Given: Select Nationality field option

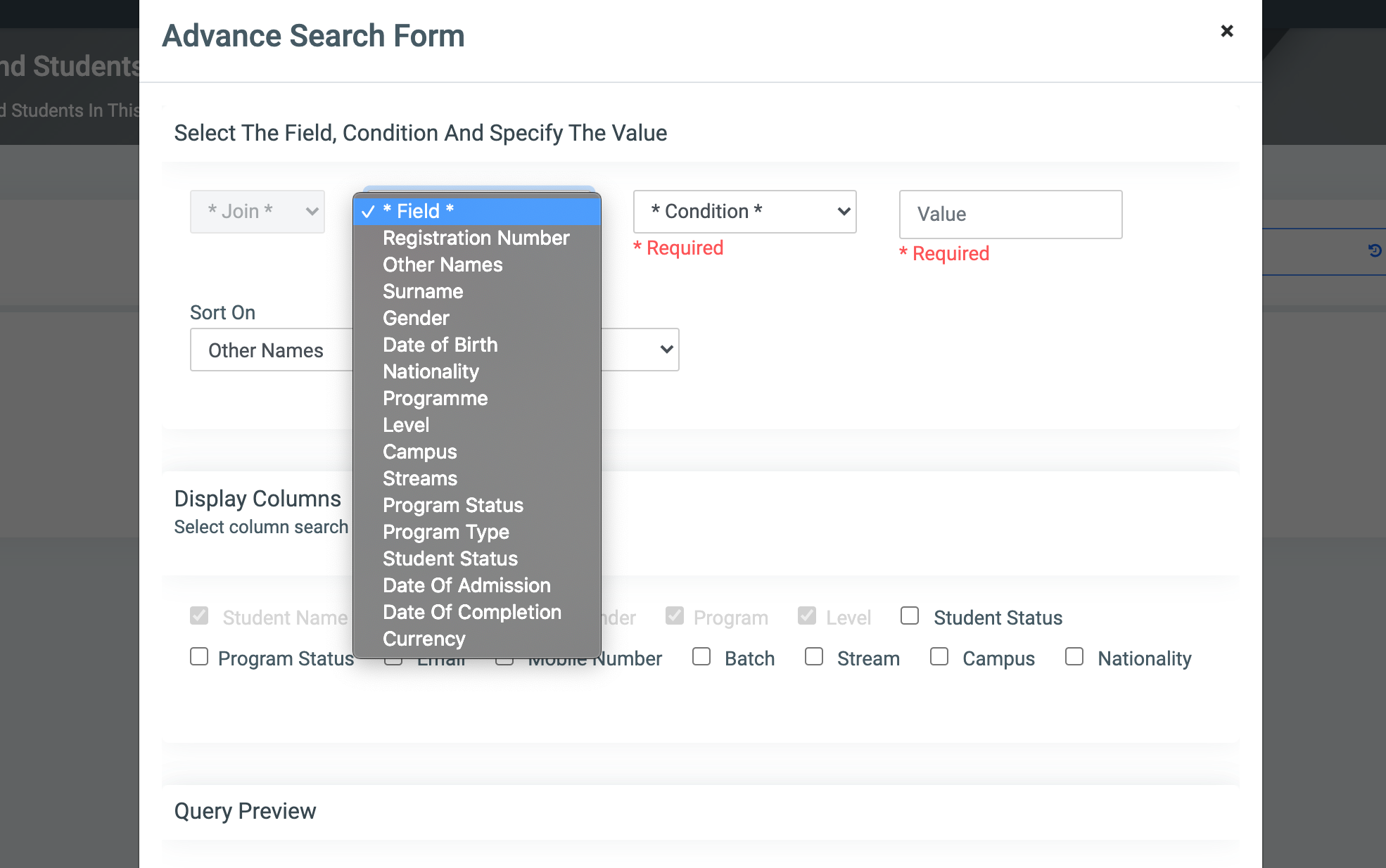Looking at the screenshot, I should 430,371.
